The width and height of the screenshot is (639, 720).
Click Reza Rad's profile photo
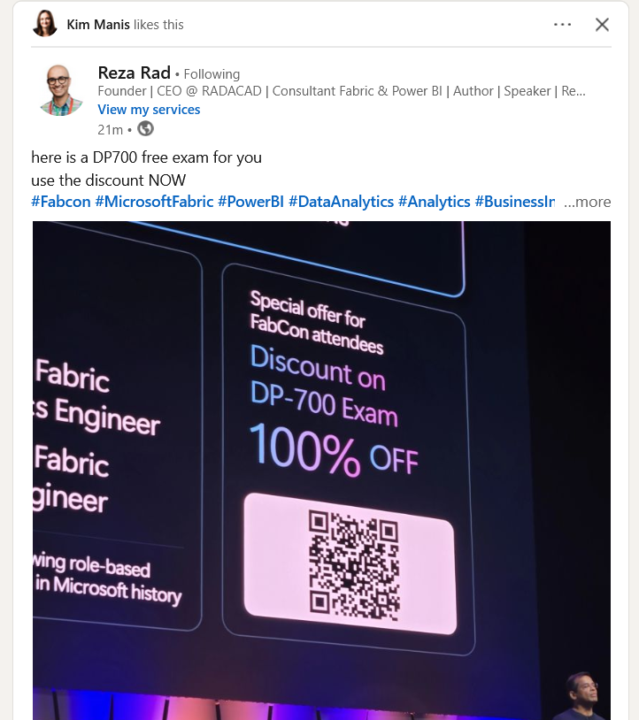pos(61,90)
